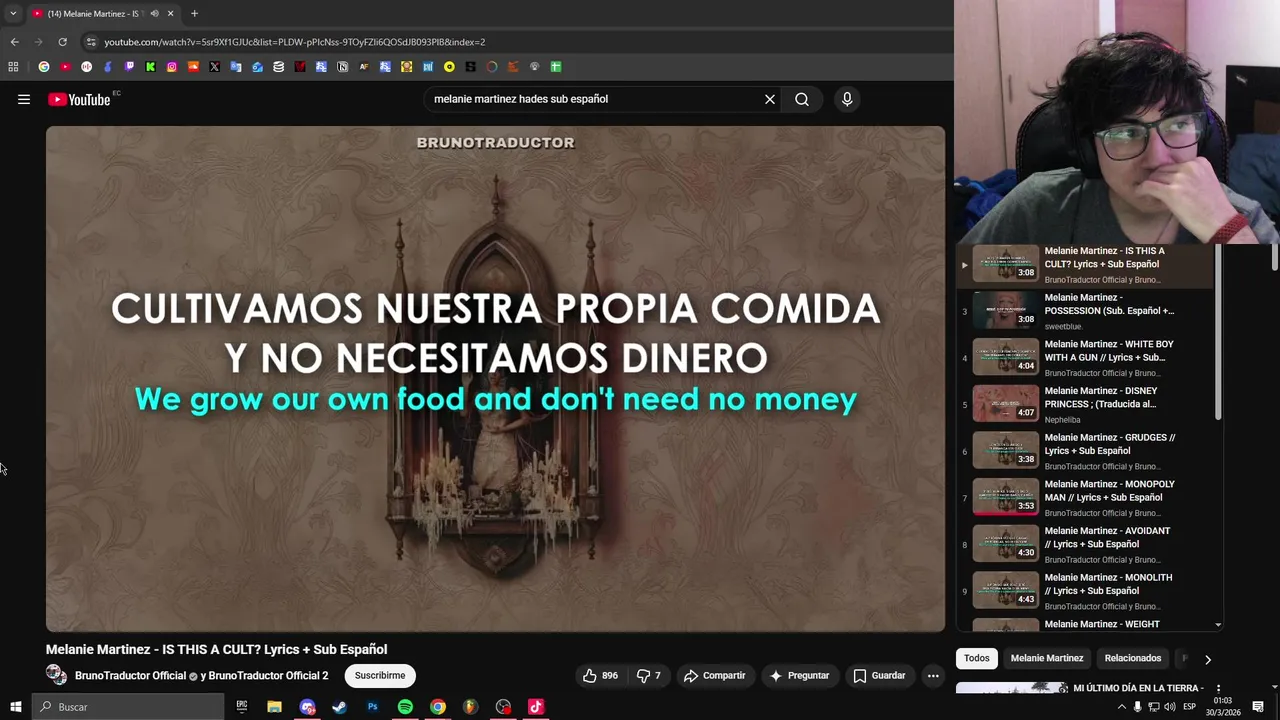Viewport: 1280px width, 720px height.
Task: Launch Epic Games from the taskbar
Action: [x=242, y=707]
